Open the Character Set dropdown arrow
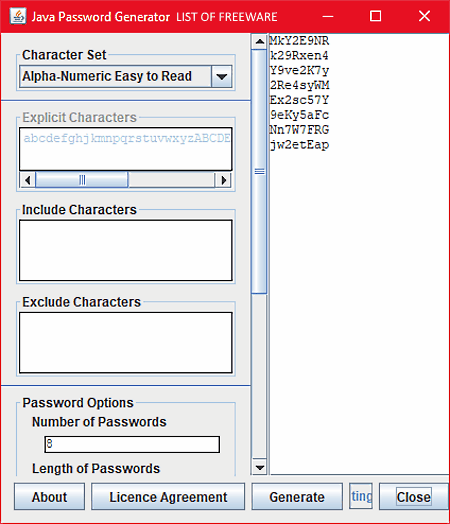The image size is (450, 524). click(x=221, y=77)
